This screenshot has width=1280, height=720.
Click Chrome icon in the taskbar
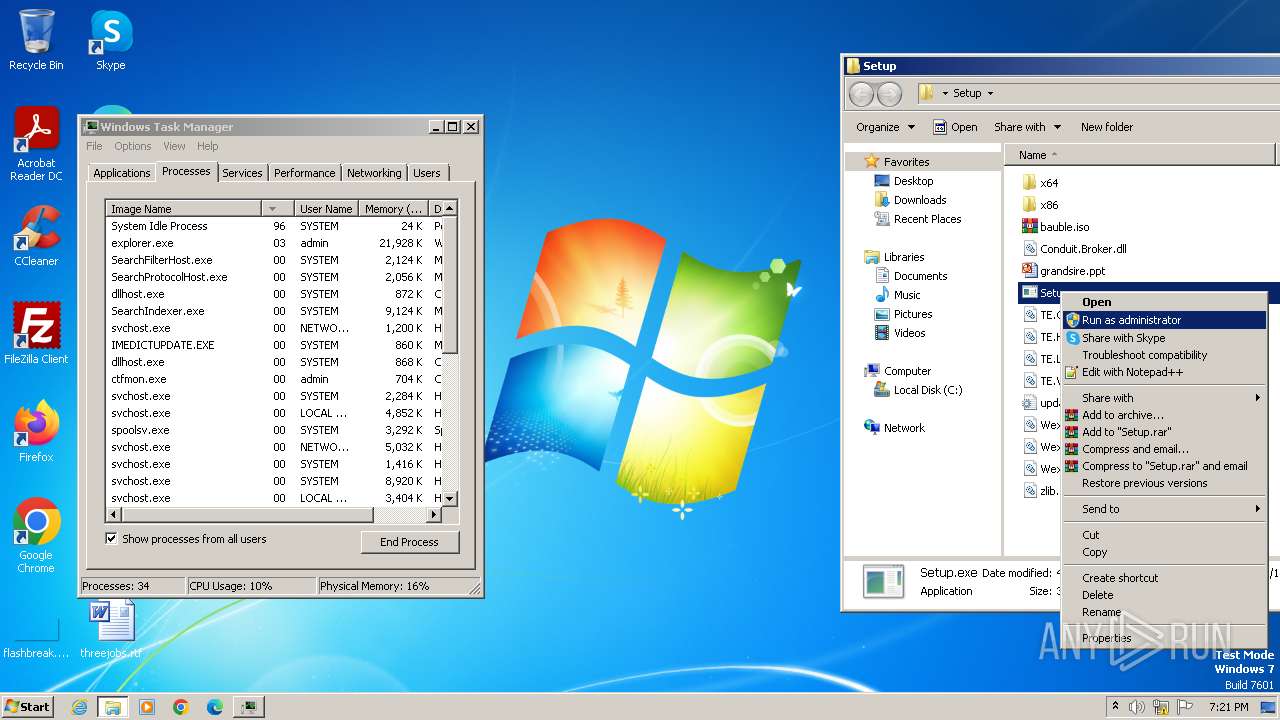[x=181, y=707]
